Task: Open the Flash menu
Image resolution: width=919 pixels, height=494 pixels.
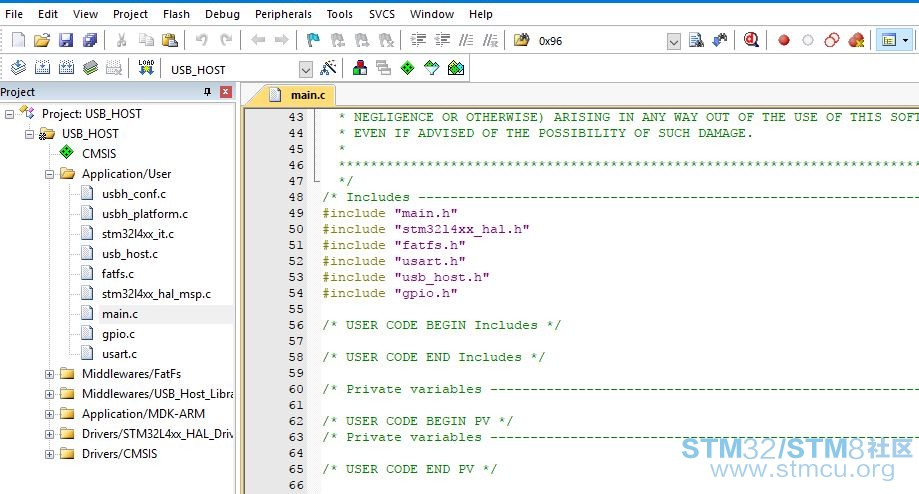Action: pyautogui.click(x=176, y=14)
